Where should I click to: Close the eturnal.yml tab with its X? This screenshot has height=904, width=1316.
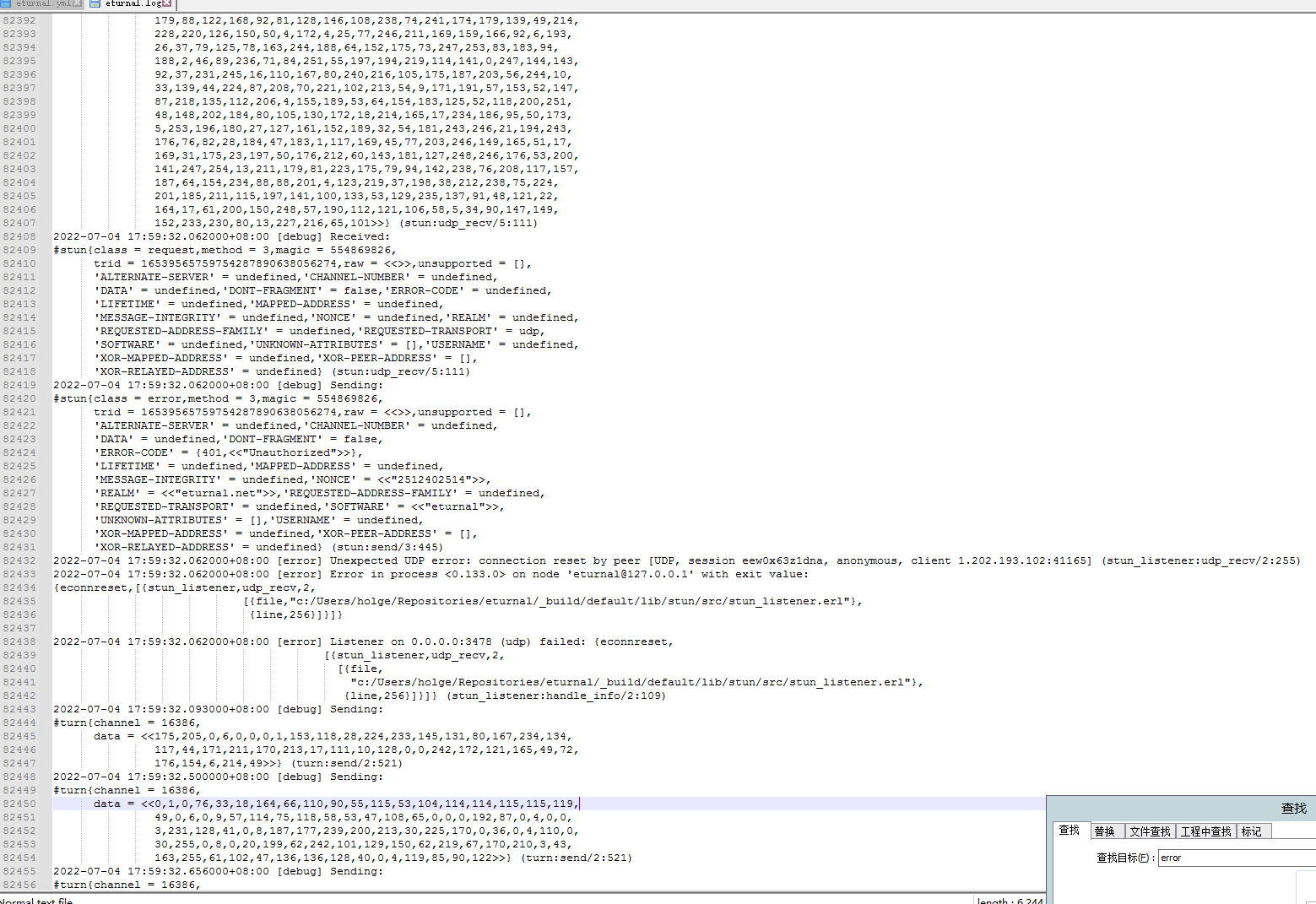(78, 3)
